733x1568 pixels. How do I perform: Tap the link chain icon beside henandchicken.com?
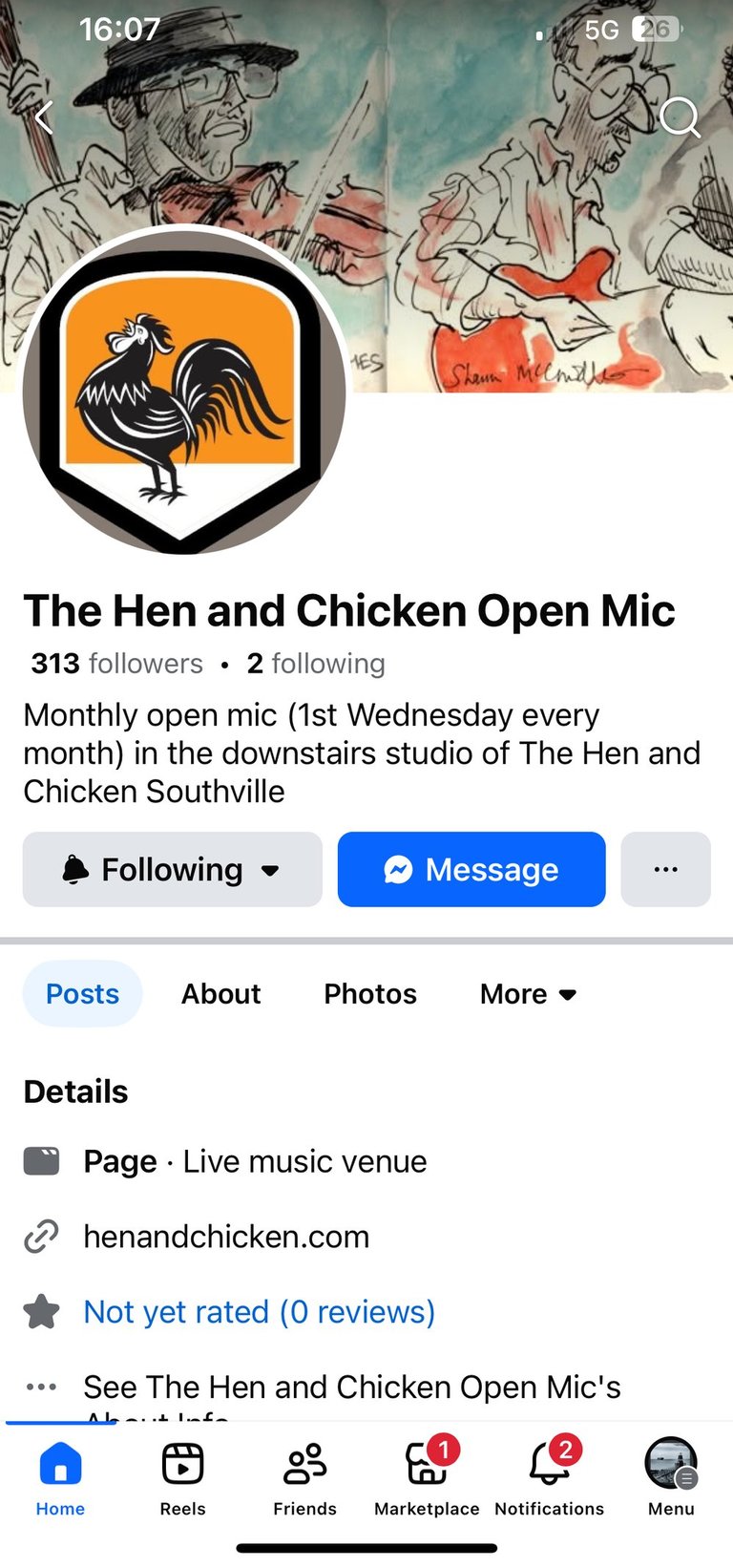(41, 1237)
